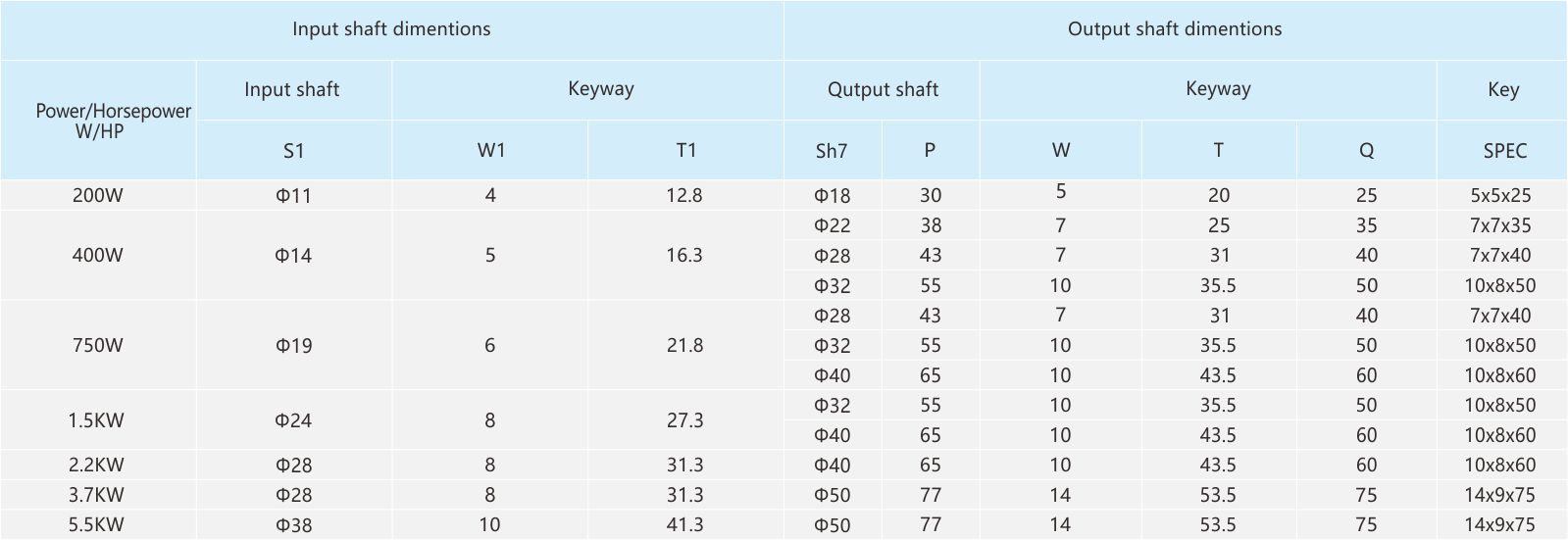
Task: Click the 5.5KW power cell
Action: point(98,524)
